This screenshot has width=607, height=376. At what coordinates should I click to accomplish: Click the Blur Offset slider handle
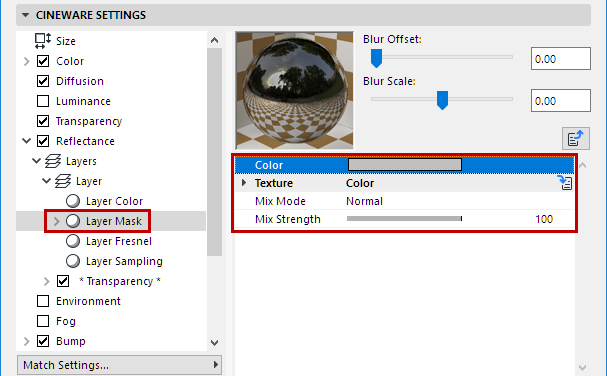(x=376, y=58)
